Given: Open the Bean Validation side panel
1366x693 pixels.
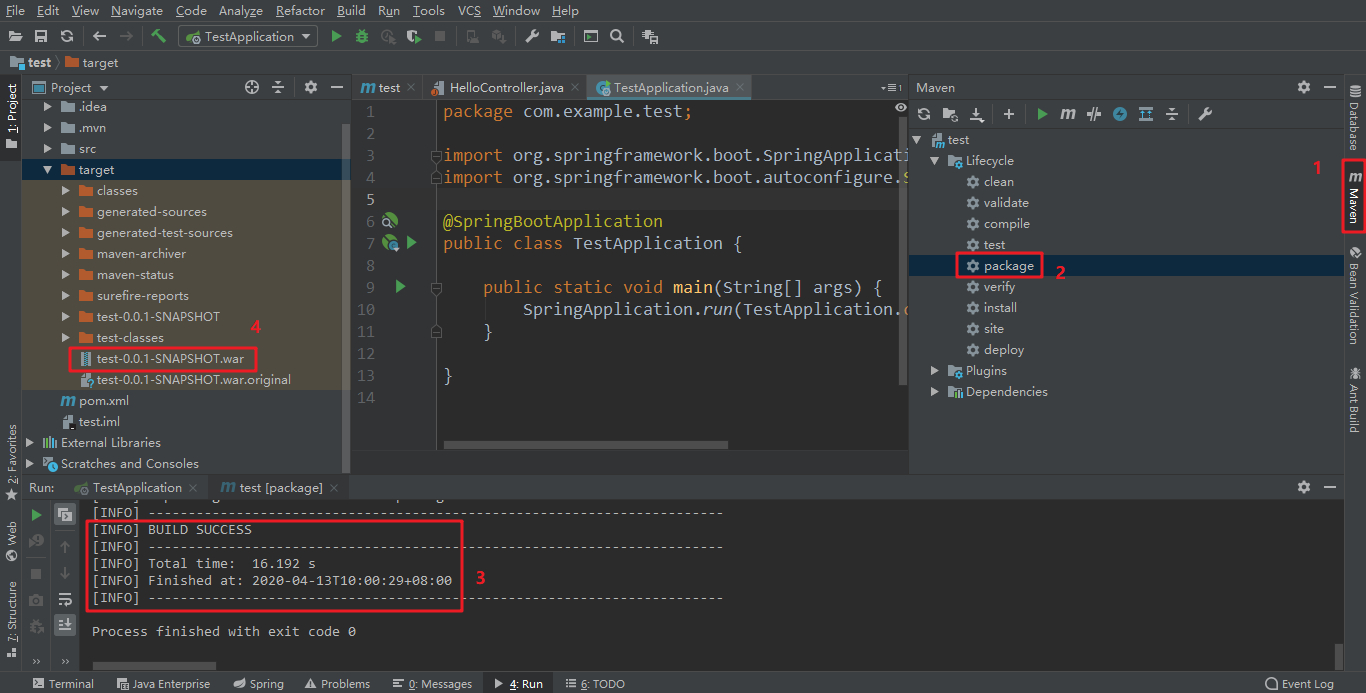Looking at the screenshot, I should [x=1355, y=295].
